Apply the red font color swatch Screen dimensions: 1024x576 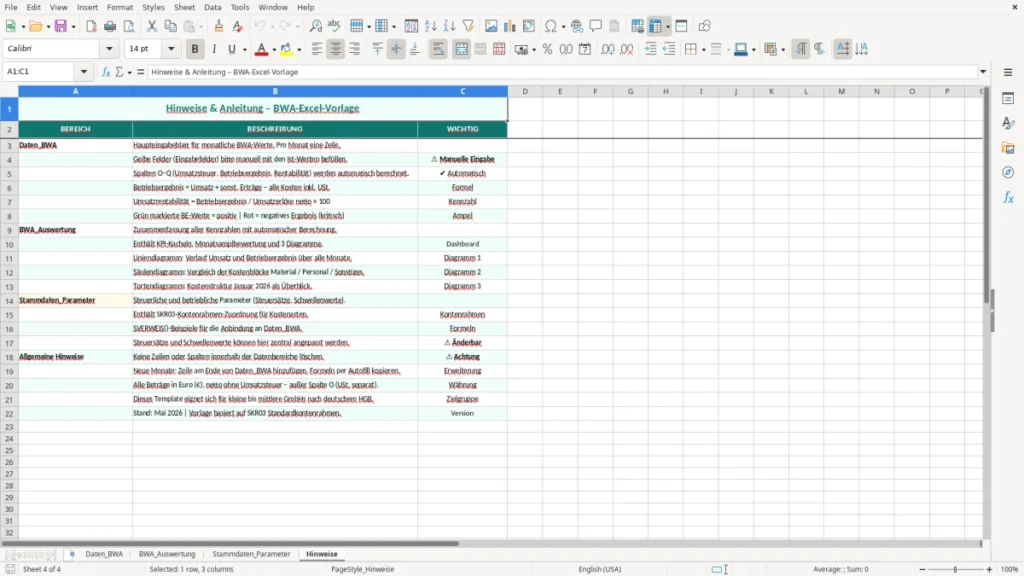tap(261, 49)
